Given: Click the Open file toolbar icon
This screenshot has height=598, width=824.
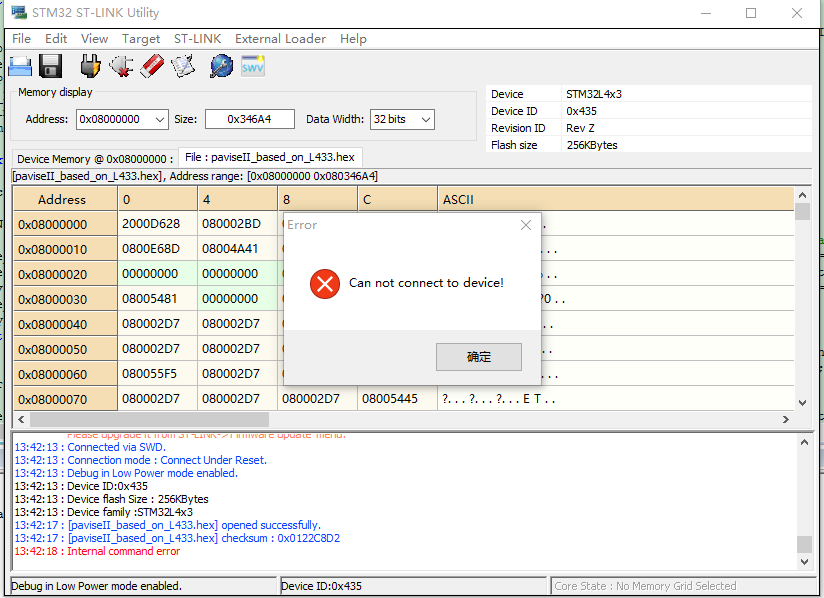Looking at the screenshot, I should click(x=20, y=67).
